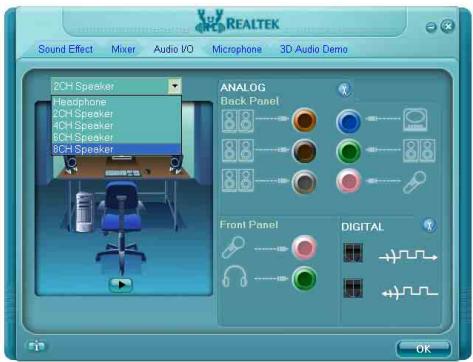Click front speaker icon beside green back jack
Screen dimensions: 473x362
419,151
